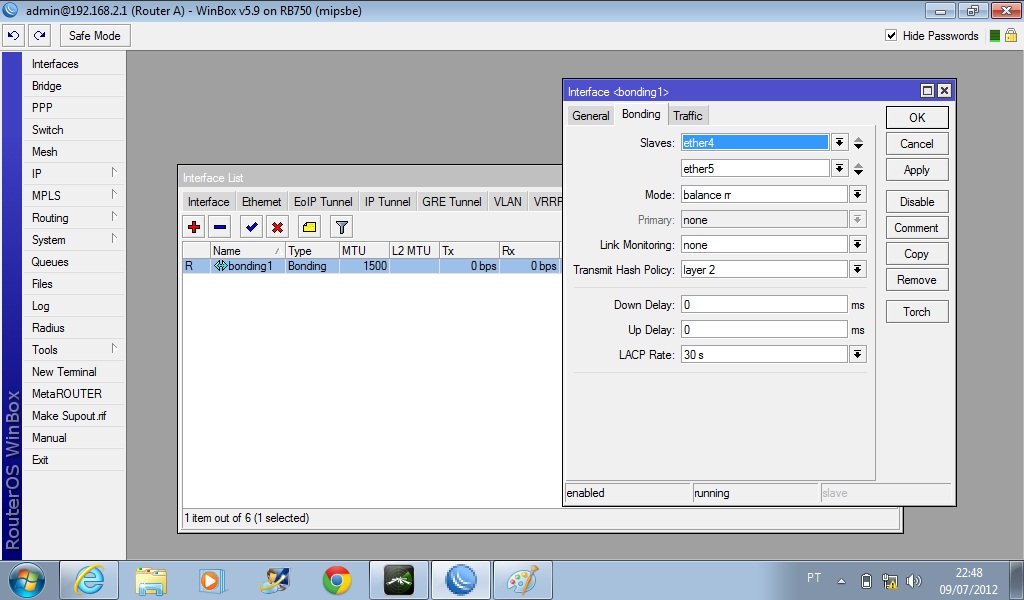Toggle Safe Mode
1024x600 pixels.
pyautogui.click(x=94, y=36)
